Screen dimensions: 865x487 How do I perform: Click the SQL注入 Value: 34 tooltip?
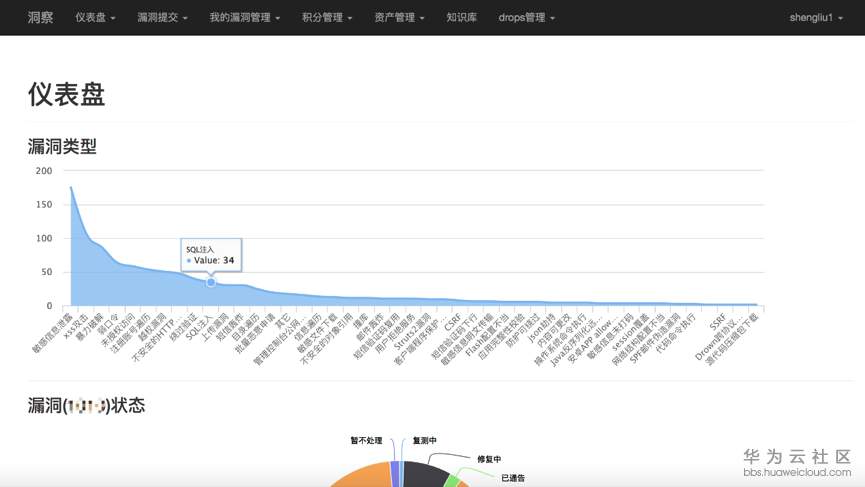[211, 255]
